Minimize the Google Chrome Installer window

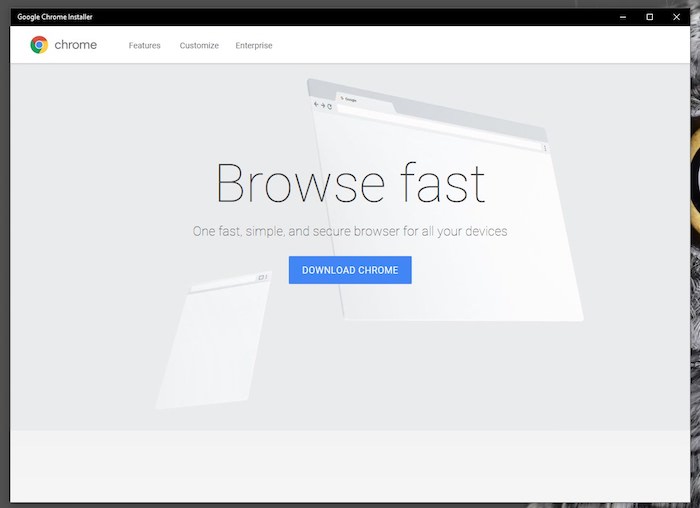click(x=623, y=17)
